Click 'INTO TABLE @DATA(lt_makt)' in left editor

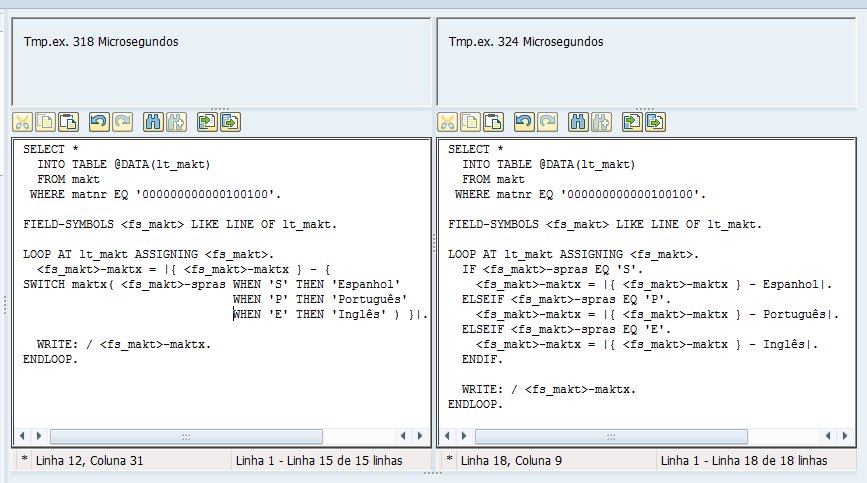point(124,164)
